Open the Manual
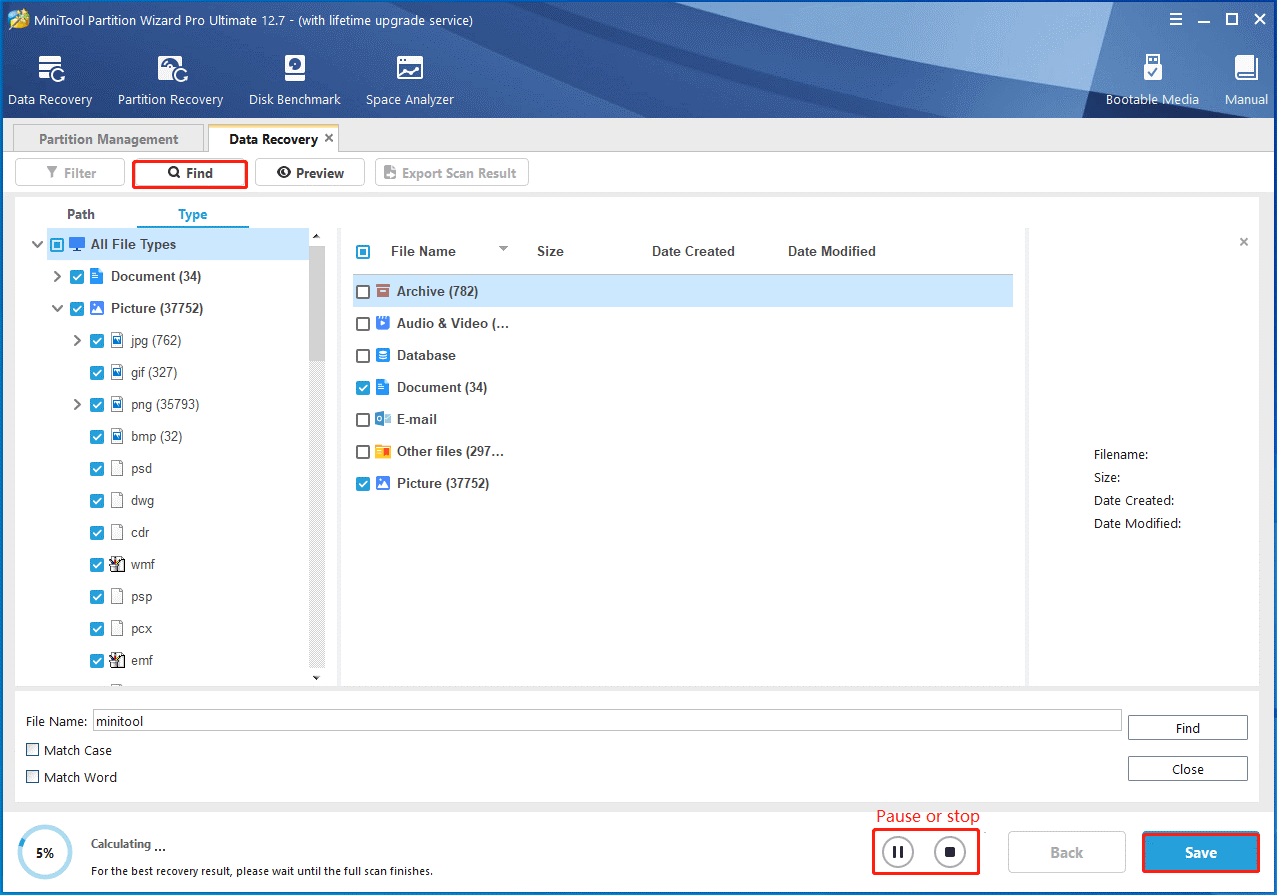Screen dimensions: 1277x895 pos(1246,80)
